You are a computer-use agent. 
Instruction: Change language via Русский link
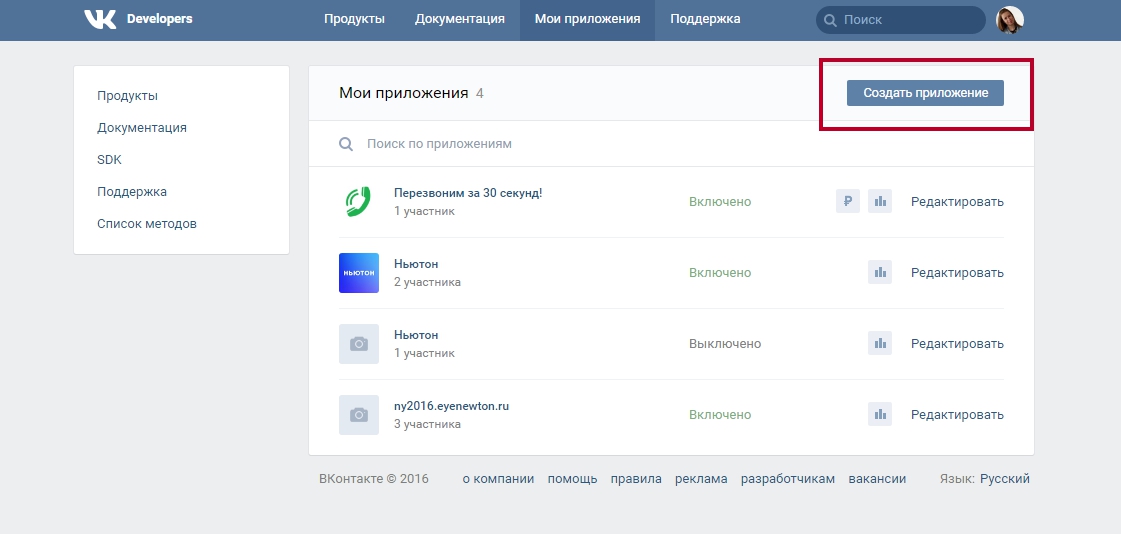[1005, 479]
